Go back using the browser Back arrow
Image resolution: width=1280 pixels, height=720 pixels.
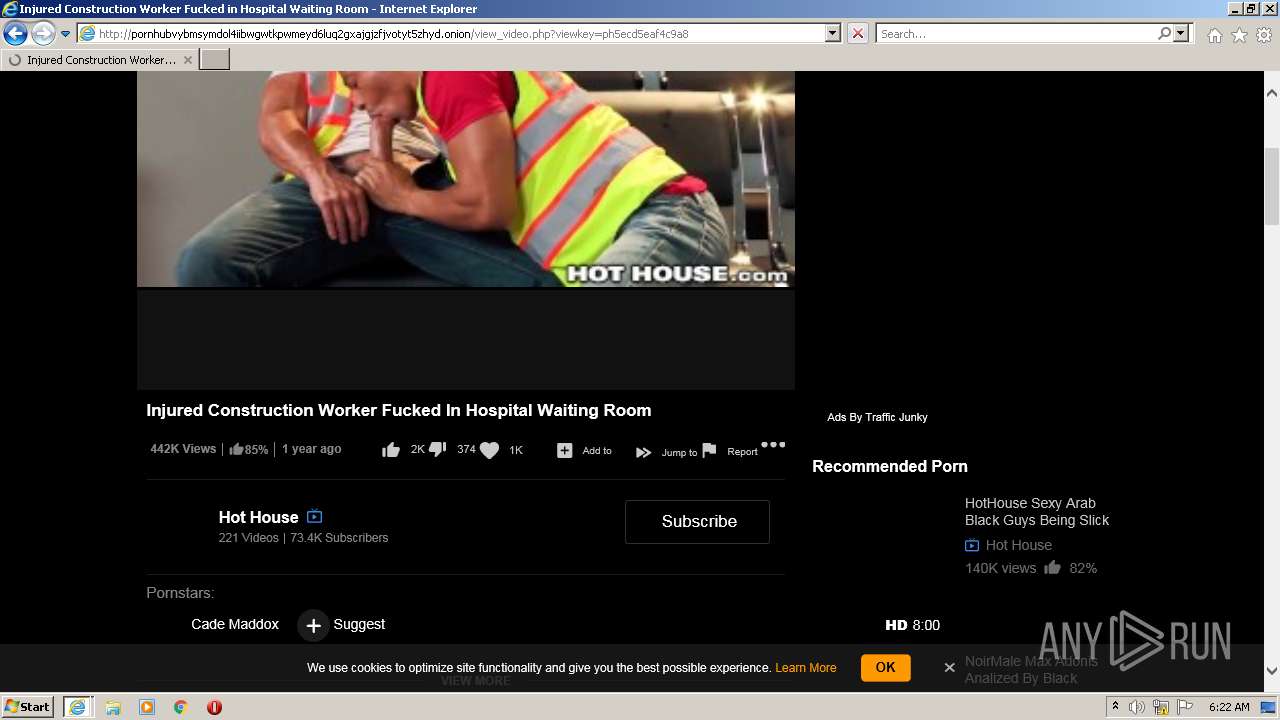15,34
